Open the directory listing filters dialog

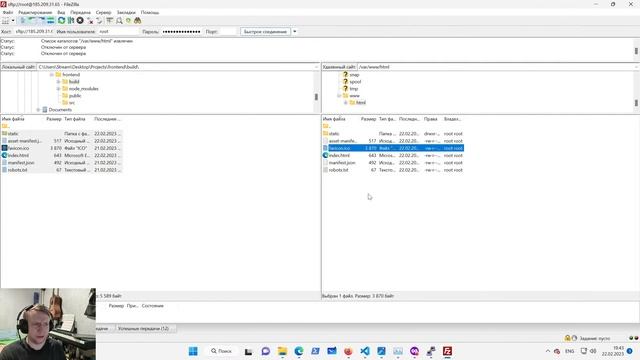click(110, 20)
